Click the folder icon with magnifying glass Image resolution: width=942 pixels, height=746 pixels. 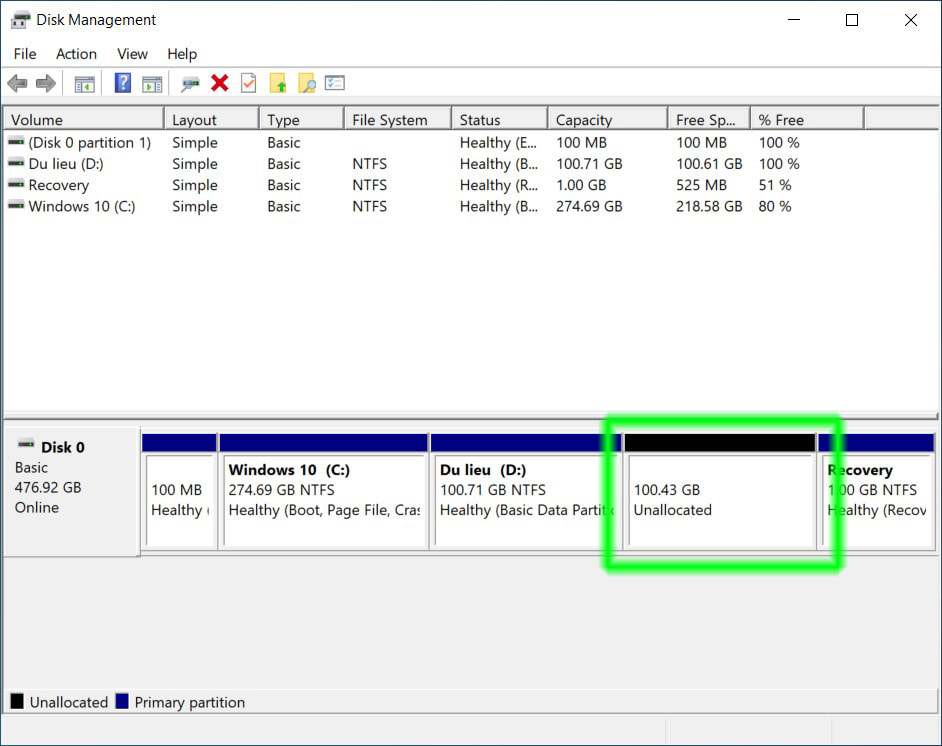pos(306,83)
